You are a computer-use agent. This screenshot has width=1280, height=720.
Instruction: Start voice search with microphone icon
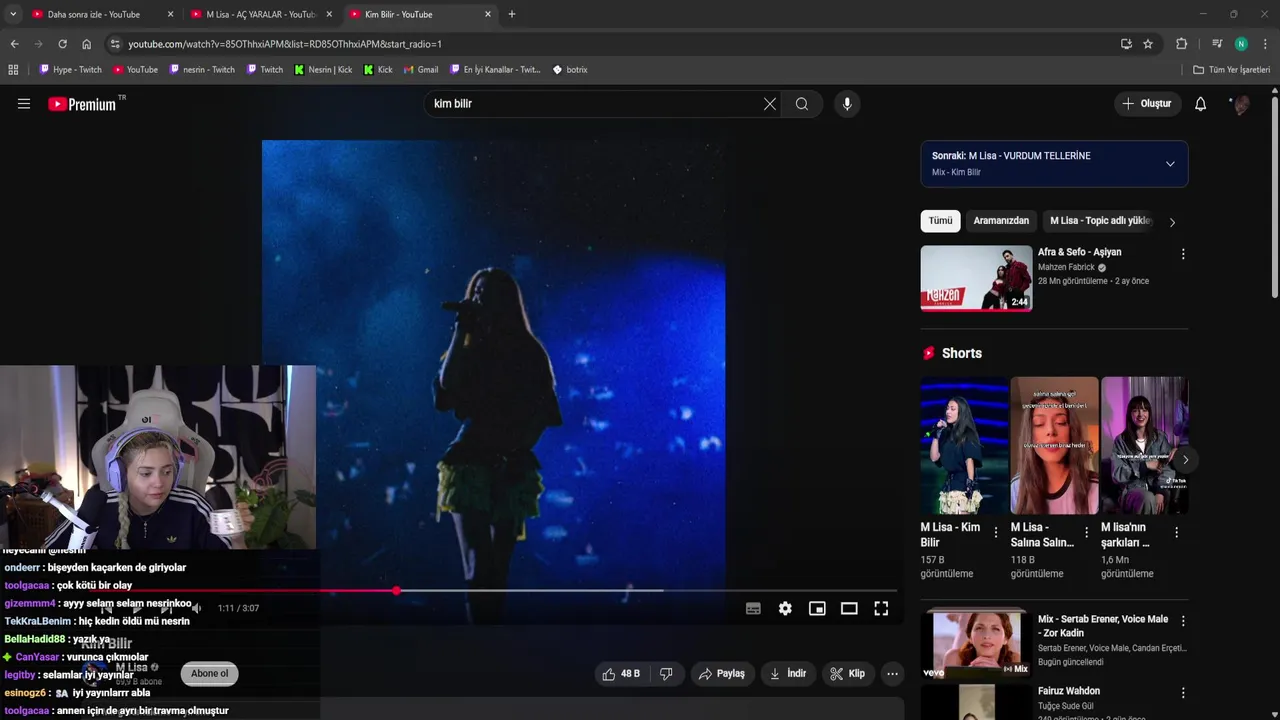point(847,104)
